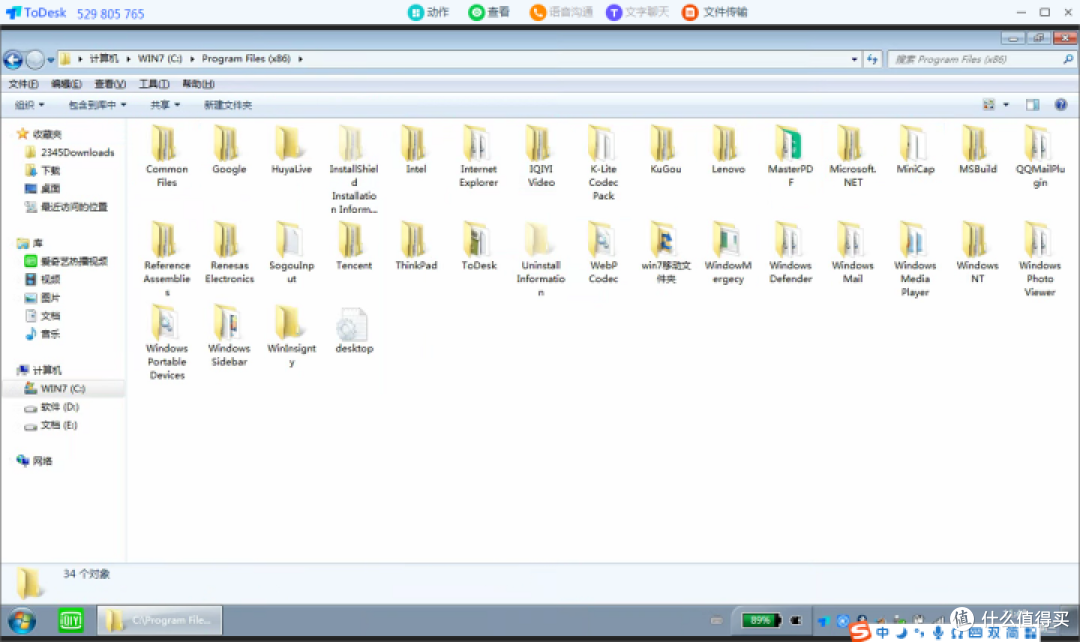Screen dimensions: 1080x642
Task: Open the InstallShield Installation Information folder
Action: tap(353, 169)
